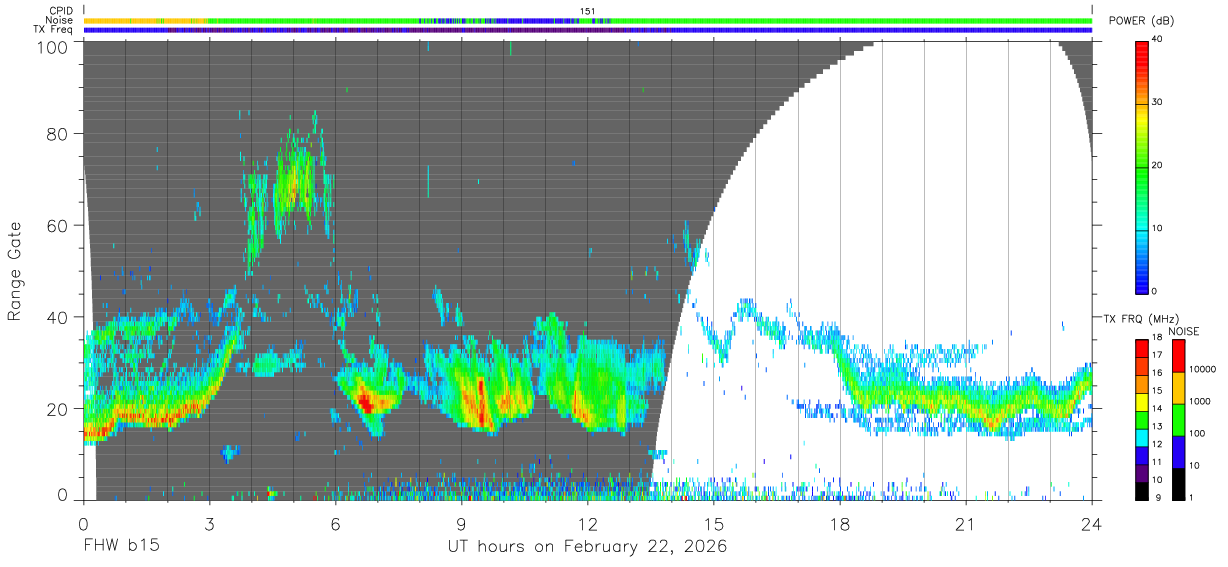This screenshot has width=1228, height=567.
Task: Click the 6 hour tick on time axis
Action: [x=336, y=524]
